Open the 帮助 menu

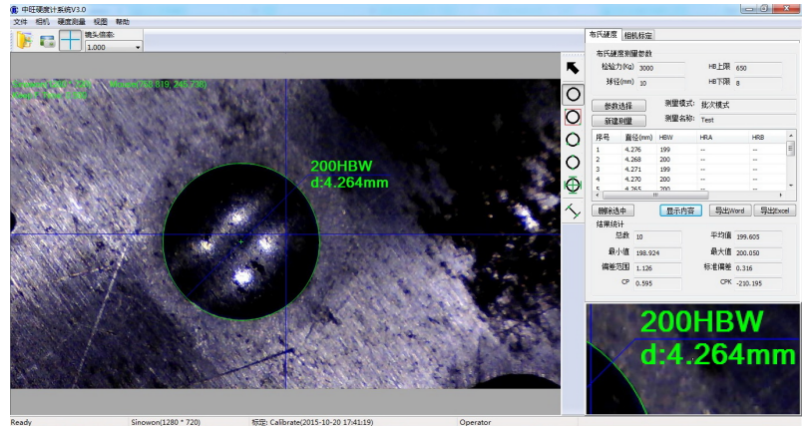coord(122,21)
